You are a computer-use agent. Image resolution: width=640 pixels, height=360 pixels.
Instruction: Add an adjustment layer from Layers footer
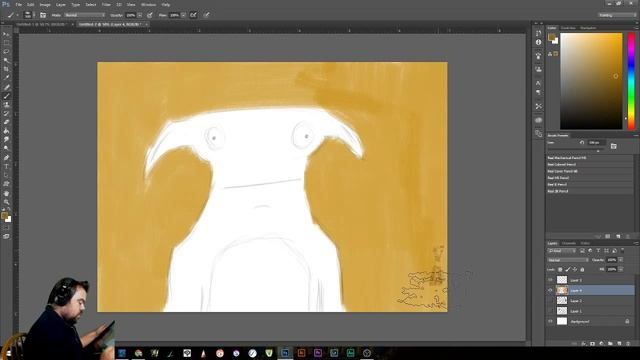point(601,344)
